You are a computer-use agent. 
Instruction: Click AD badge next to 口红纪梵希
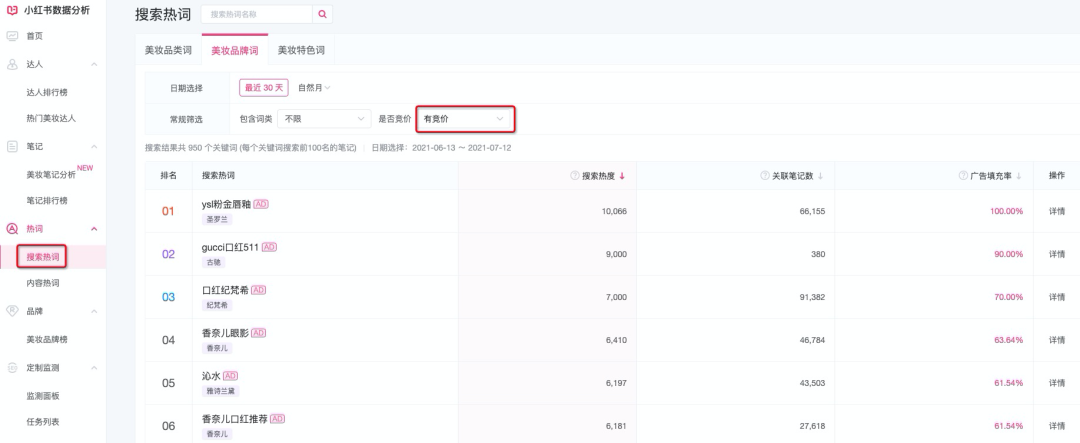[x=258, y=290]
